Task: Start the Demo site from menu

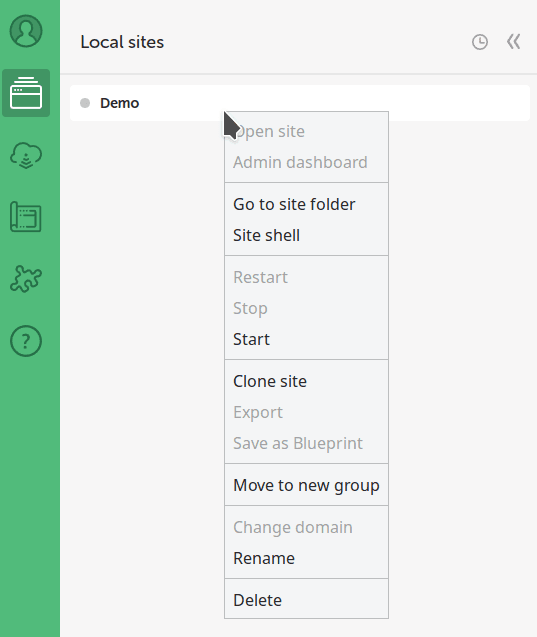Action: (251, 339)
